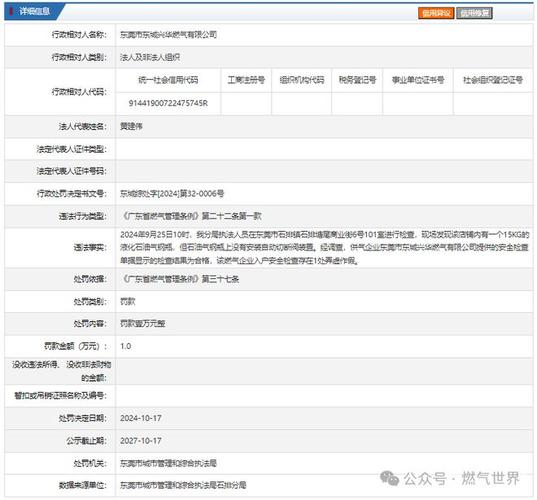
Task: Click the 处罚决定日期 label
Action: click(83, 418)
